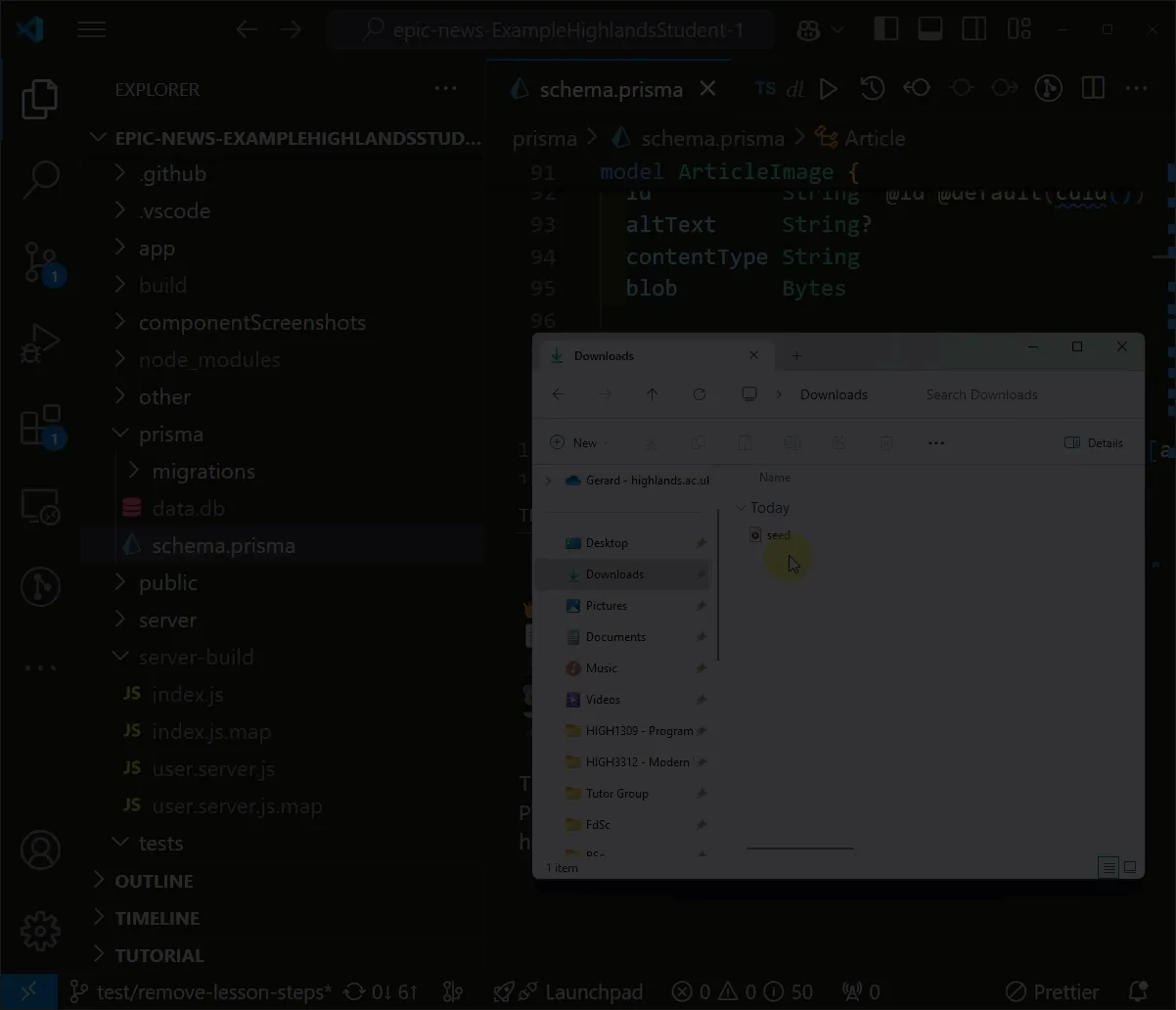Synchronize changes 0↓ 6↑ in status bar
The image size is (1176, 1010).
tap(383, 992)
